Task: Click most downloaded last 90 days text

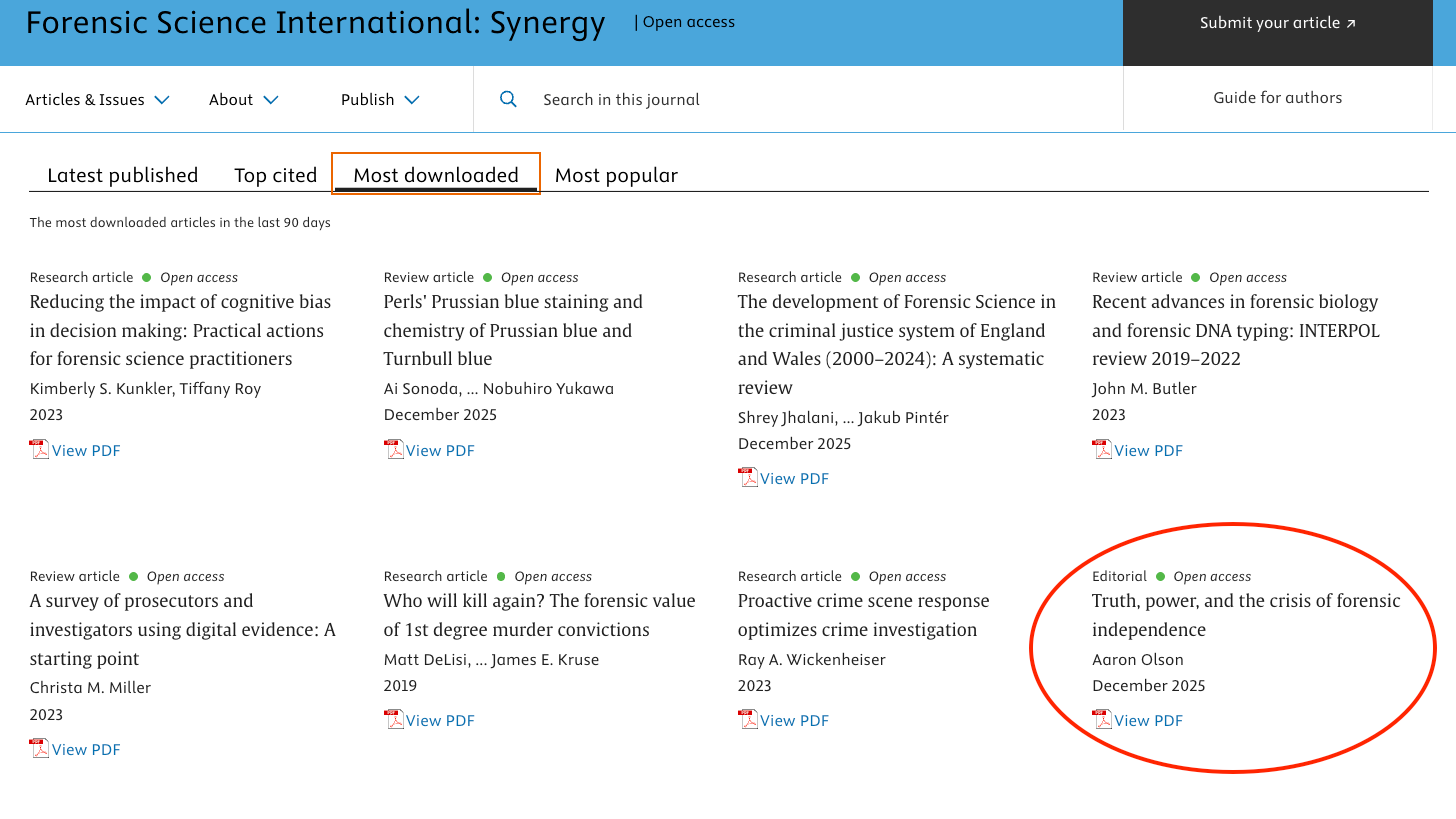Action: coord(180,222)
